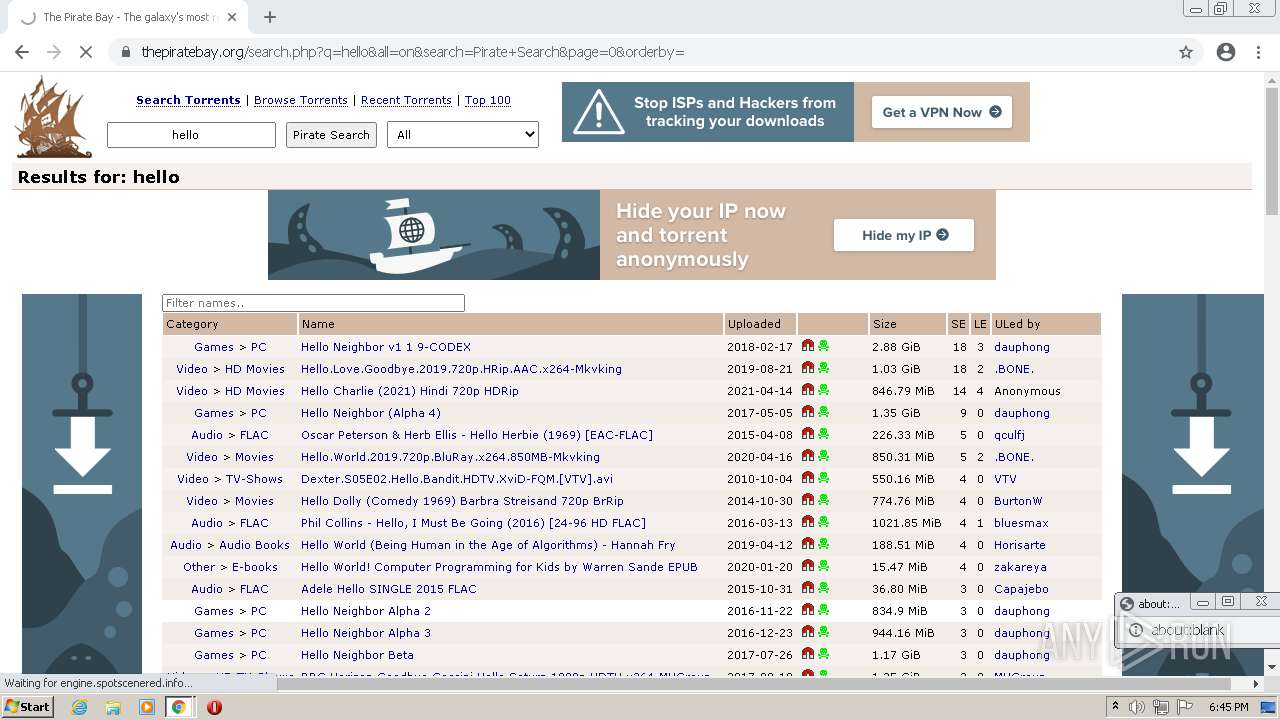
Task: Open Top 100 link
Action: (x=488, y=100)
